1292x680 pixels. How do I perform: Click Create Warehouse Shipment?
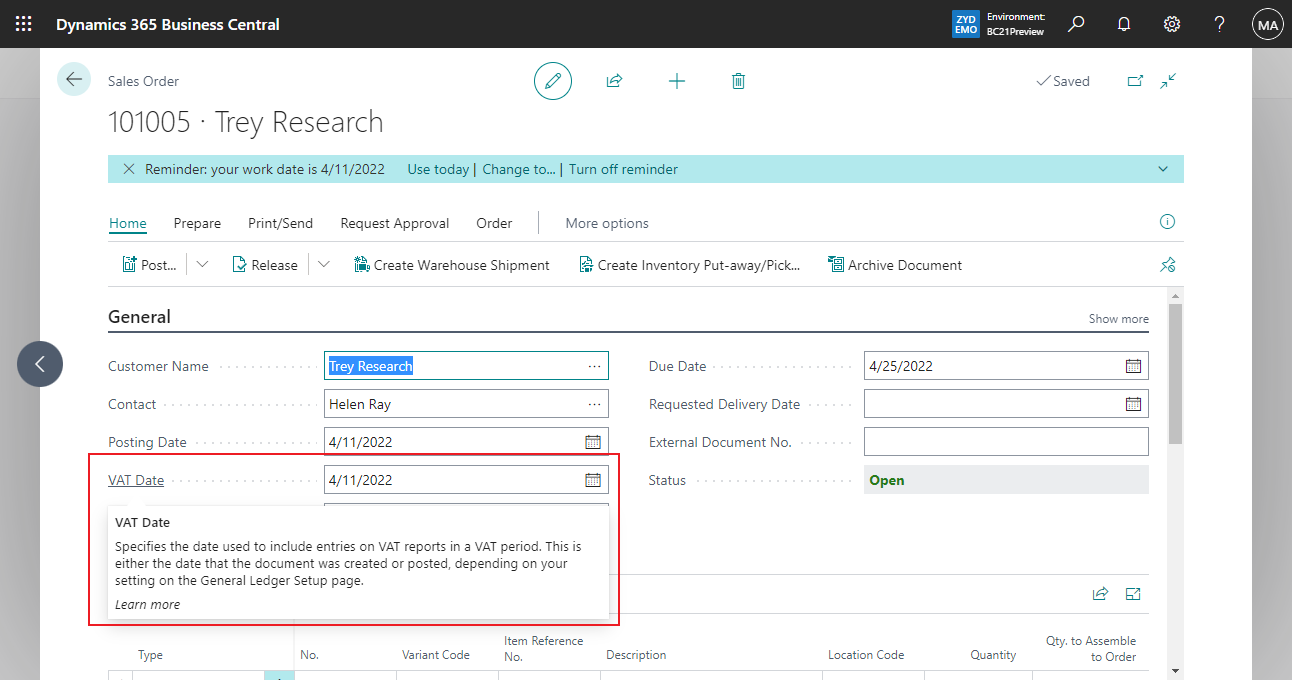pyautogui.click(x=452, y=265)
